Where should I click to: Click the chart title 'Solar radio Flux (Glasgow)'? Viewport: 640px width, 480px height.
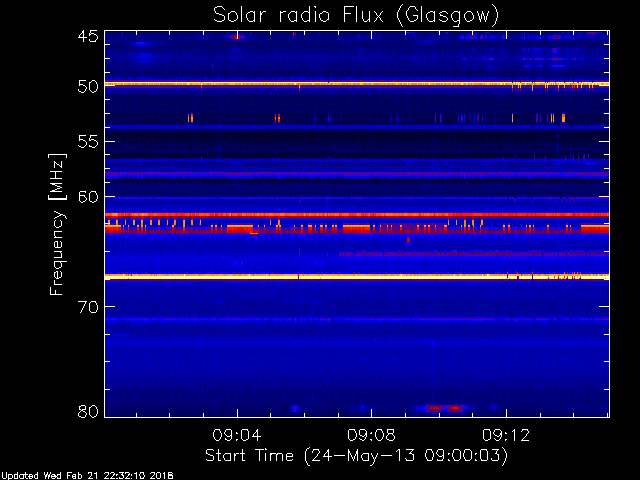356,15
